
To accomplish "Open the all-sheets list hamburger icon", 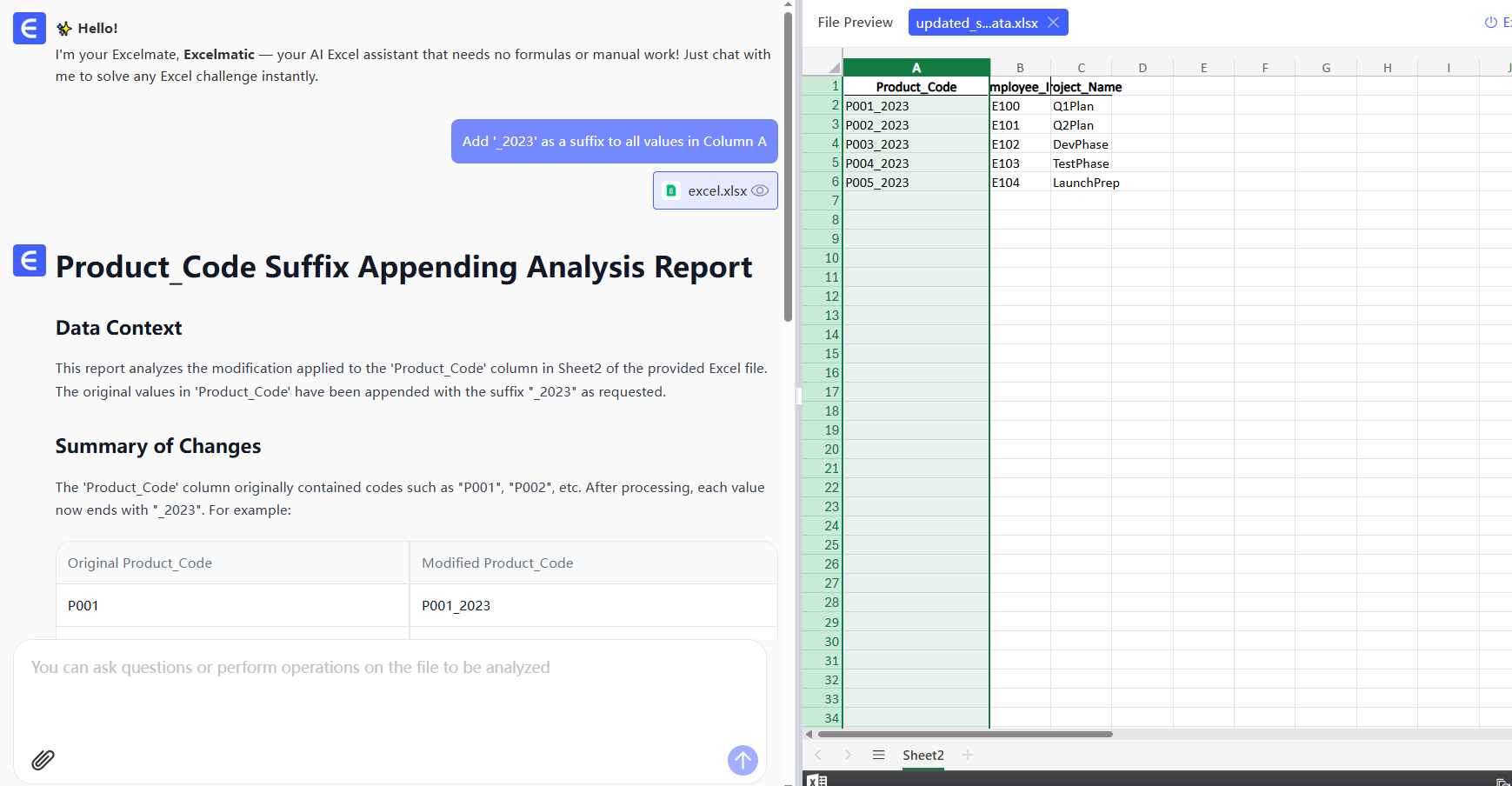I will [x=878, y=755].
